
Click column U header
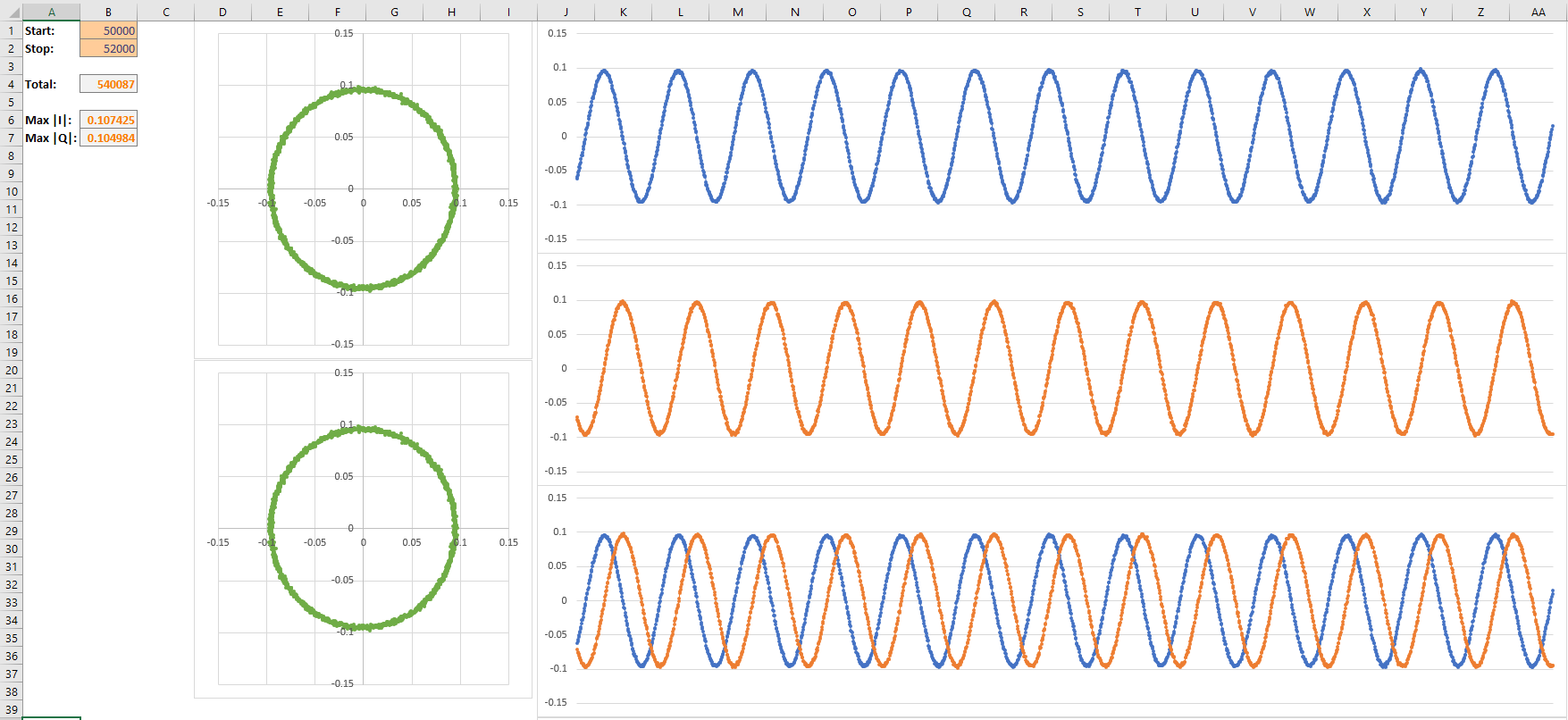[x=1195, y=12]
